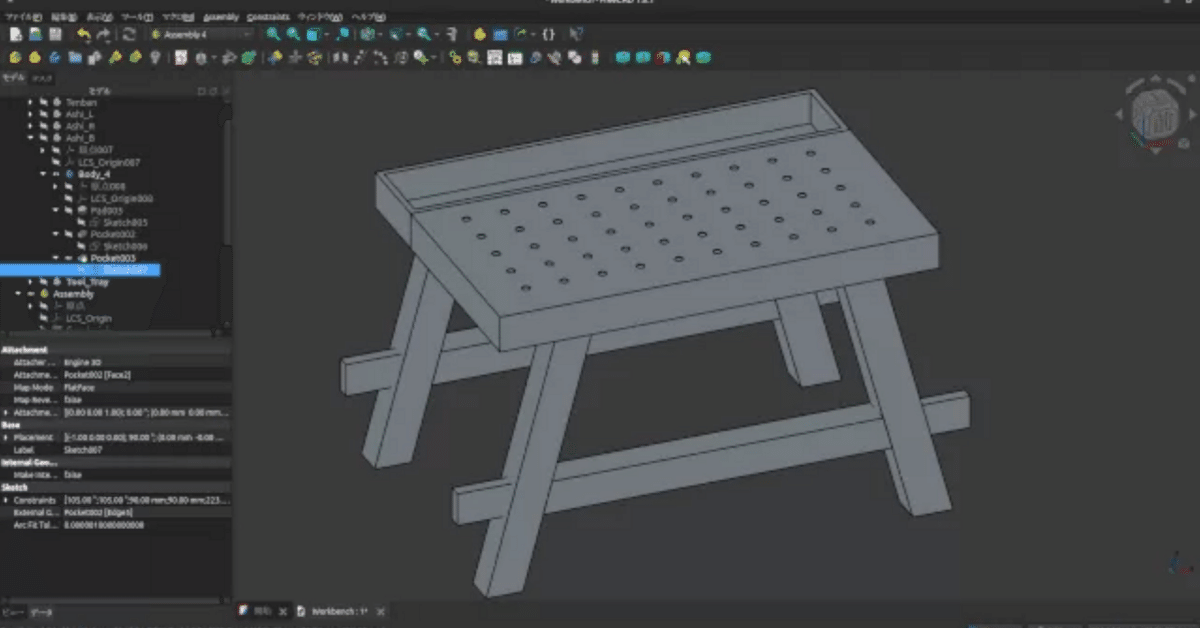This screenshot has height=628, width=1200.
Task: Collapse the Pad003 tree item
Action: pos(54,210)
